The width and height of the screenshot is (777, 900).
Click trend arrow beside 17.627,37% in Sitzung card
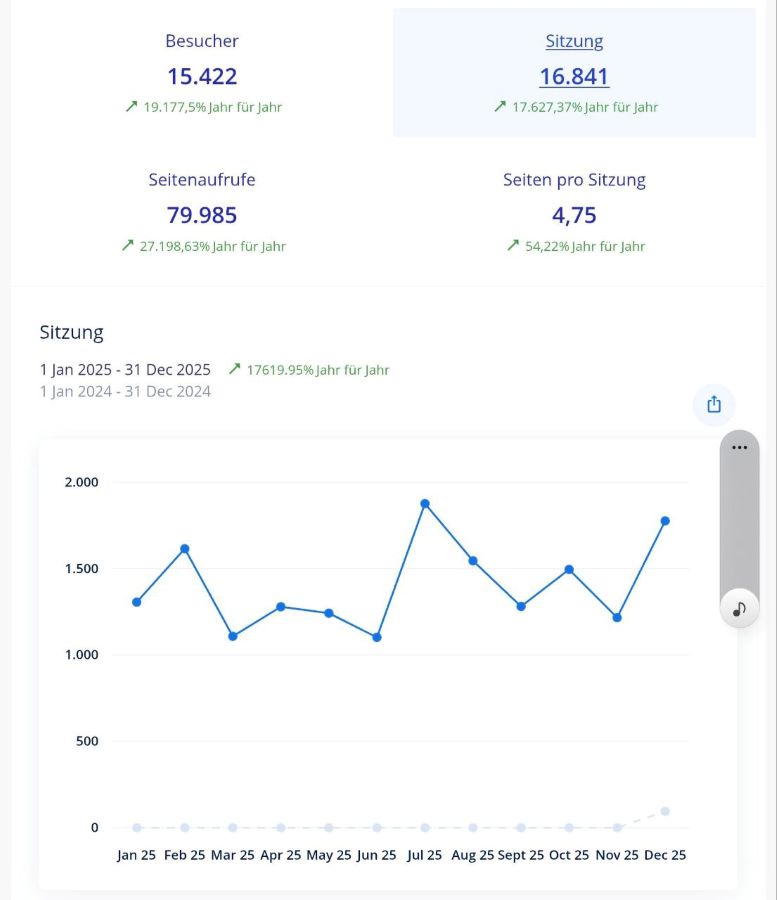click(500, 106)
